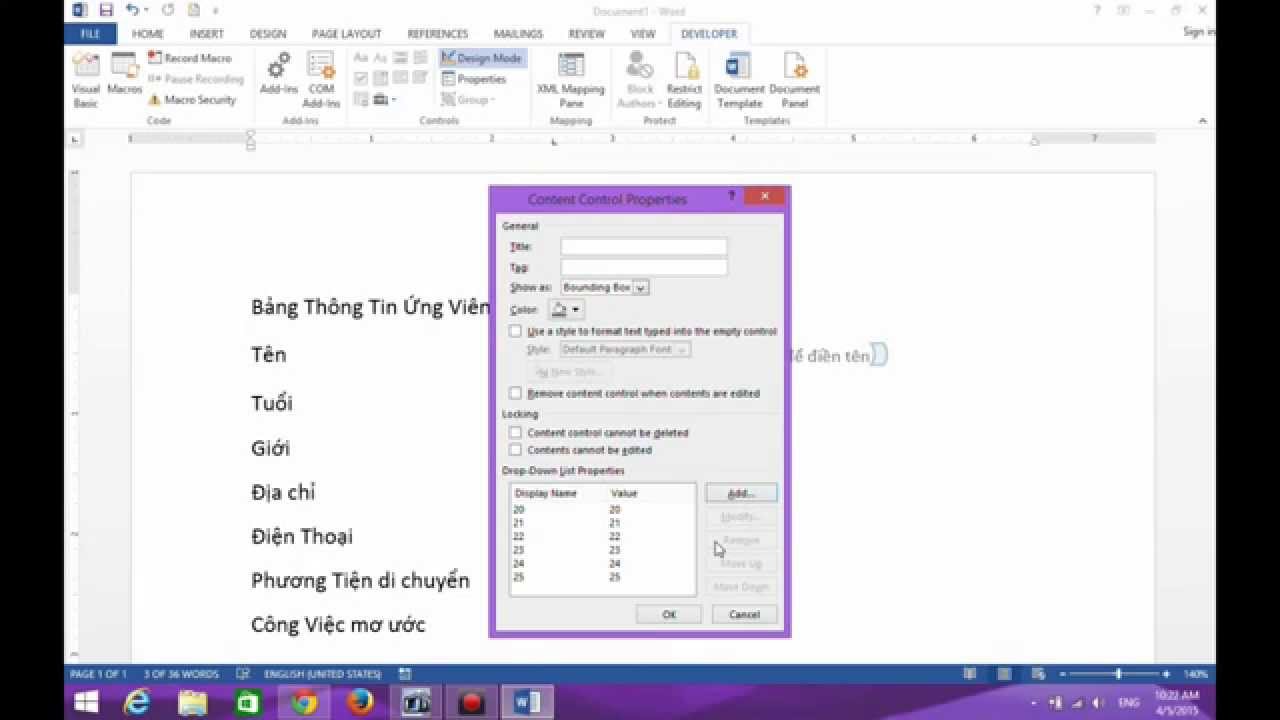Screen dimensions: 1280x720
Task: Check Contents cannot be edited
Action: coord(515,450)
